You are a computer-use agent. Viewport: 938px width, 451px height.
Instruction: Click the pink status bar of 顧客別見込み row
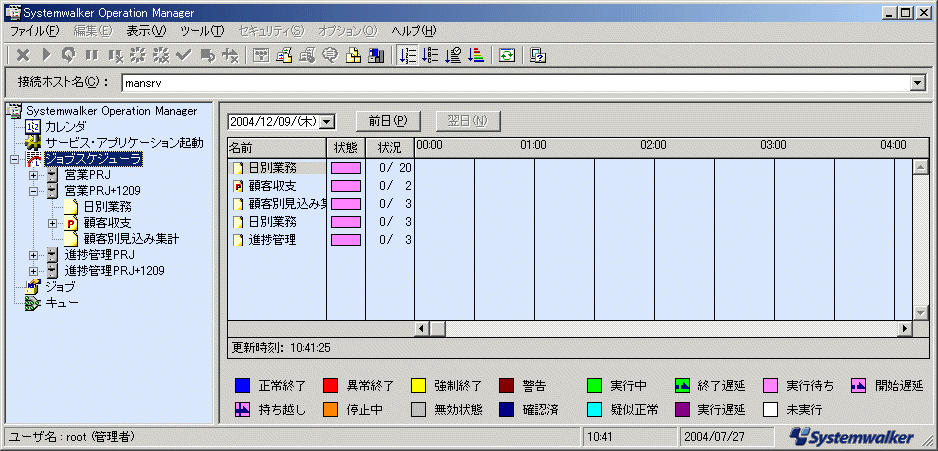point(346,204)
